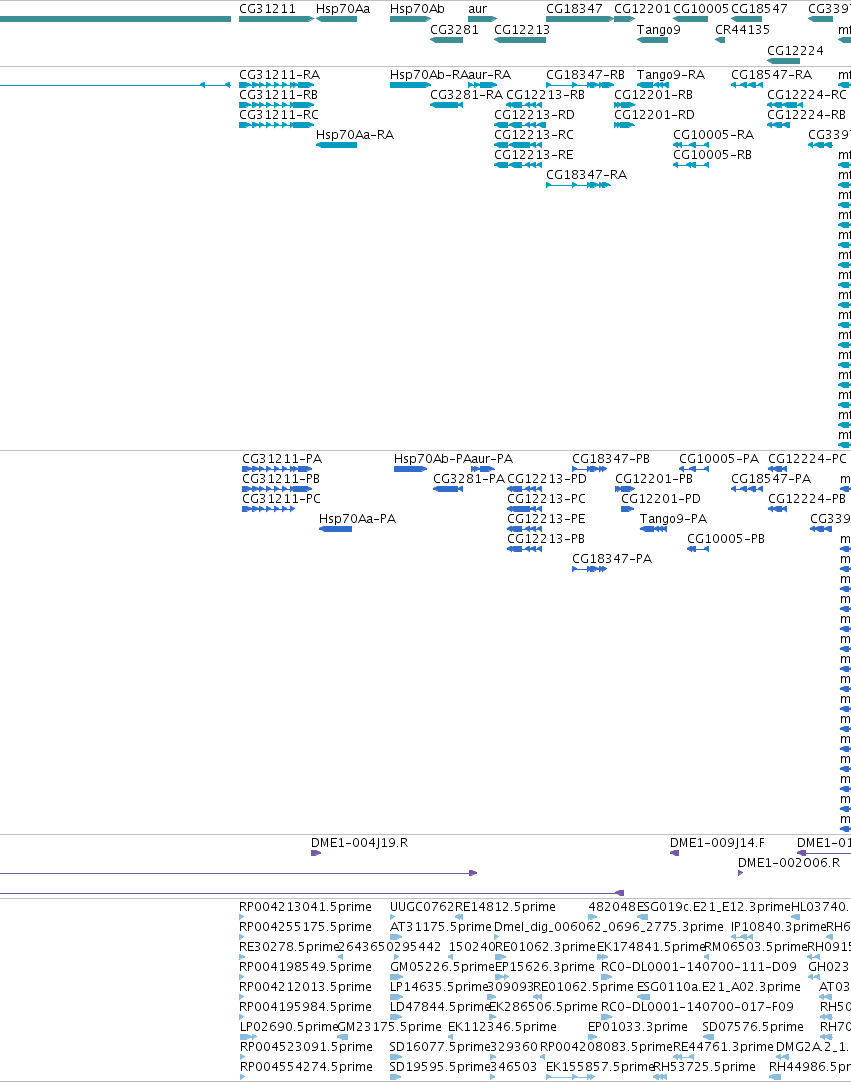Select EST SD07576.5prime

(753, 1027)
